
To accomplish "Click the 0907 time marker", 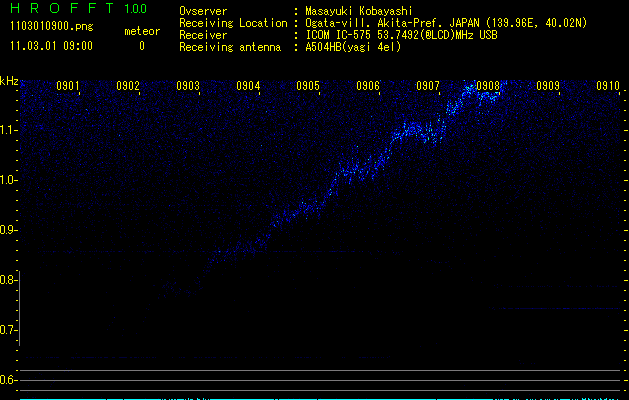I will click(x=428, y=86).
